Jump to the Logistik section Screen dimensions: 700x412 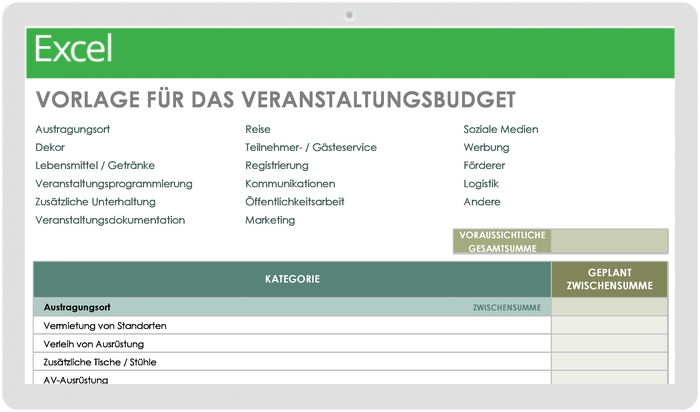click(481, 184)
